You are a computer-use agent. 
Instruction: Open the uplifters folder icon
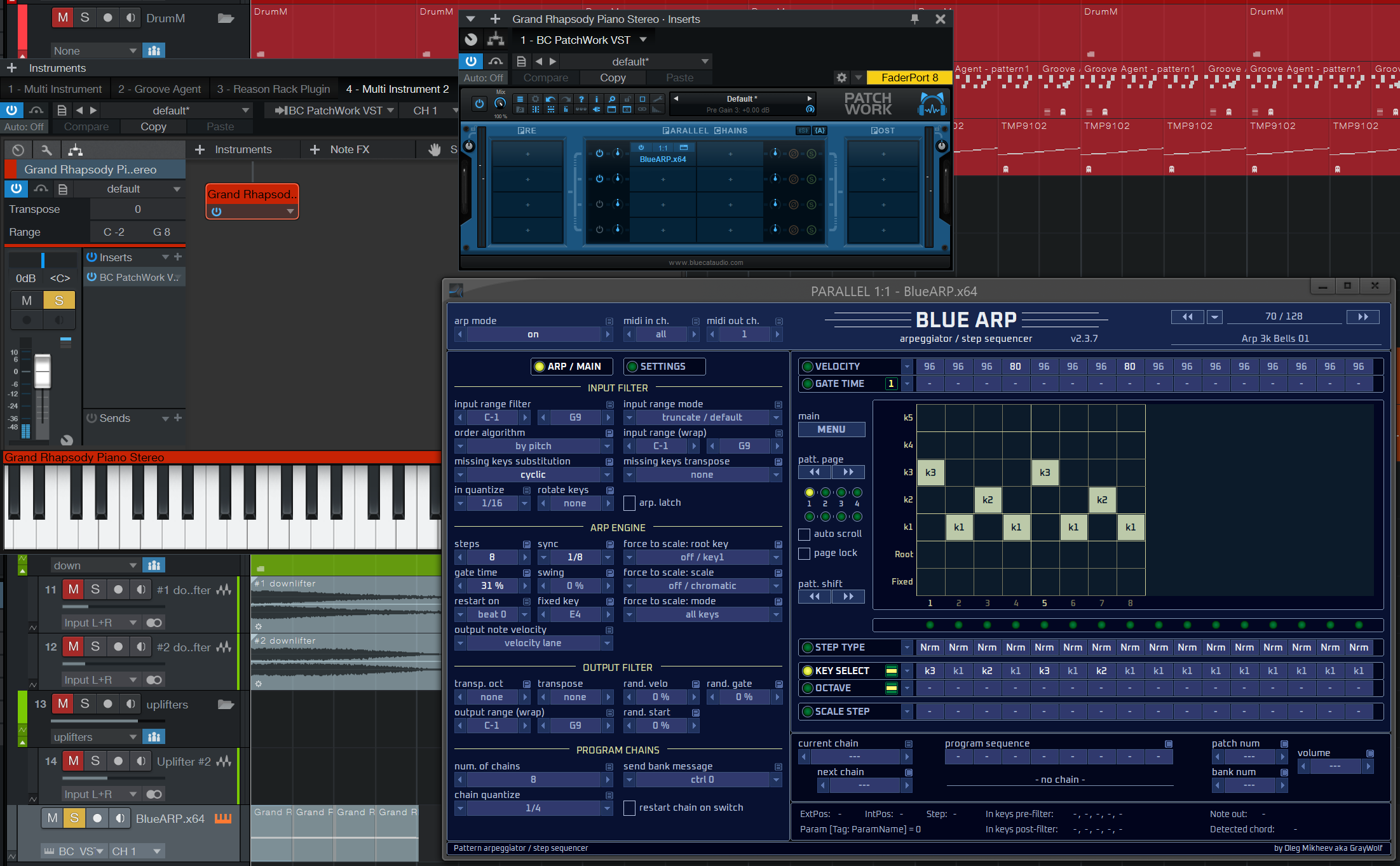click(x=226, y=704)
